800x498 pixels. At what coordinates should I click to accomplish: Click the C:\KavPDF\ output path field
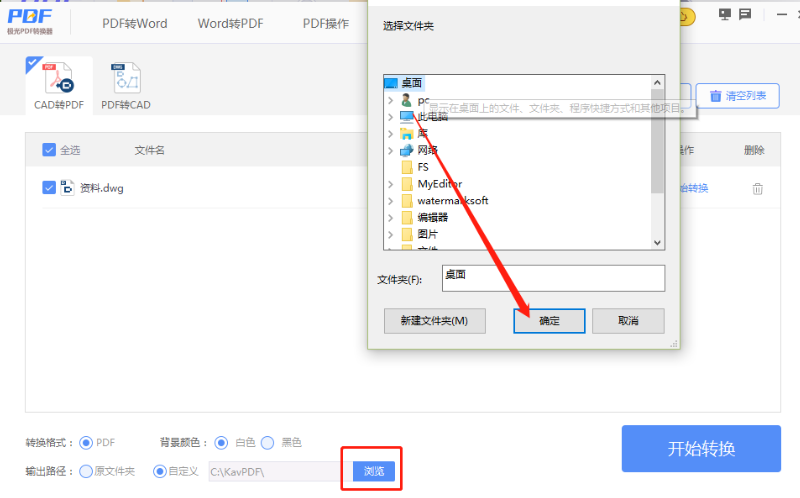coord(280,471)
